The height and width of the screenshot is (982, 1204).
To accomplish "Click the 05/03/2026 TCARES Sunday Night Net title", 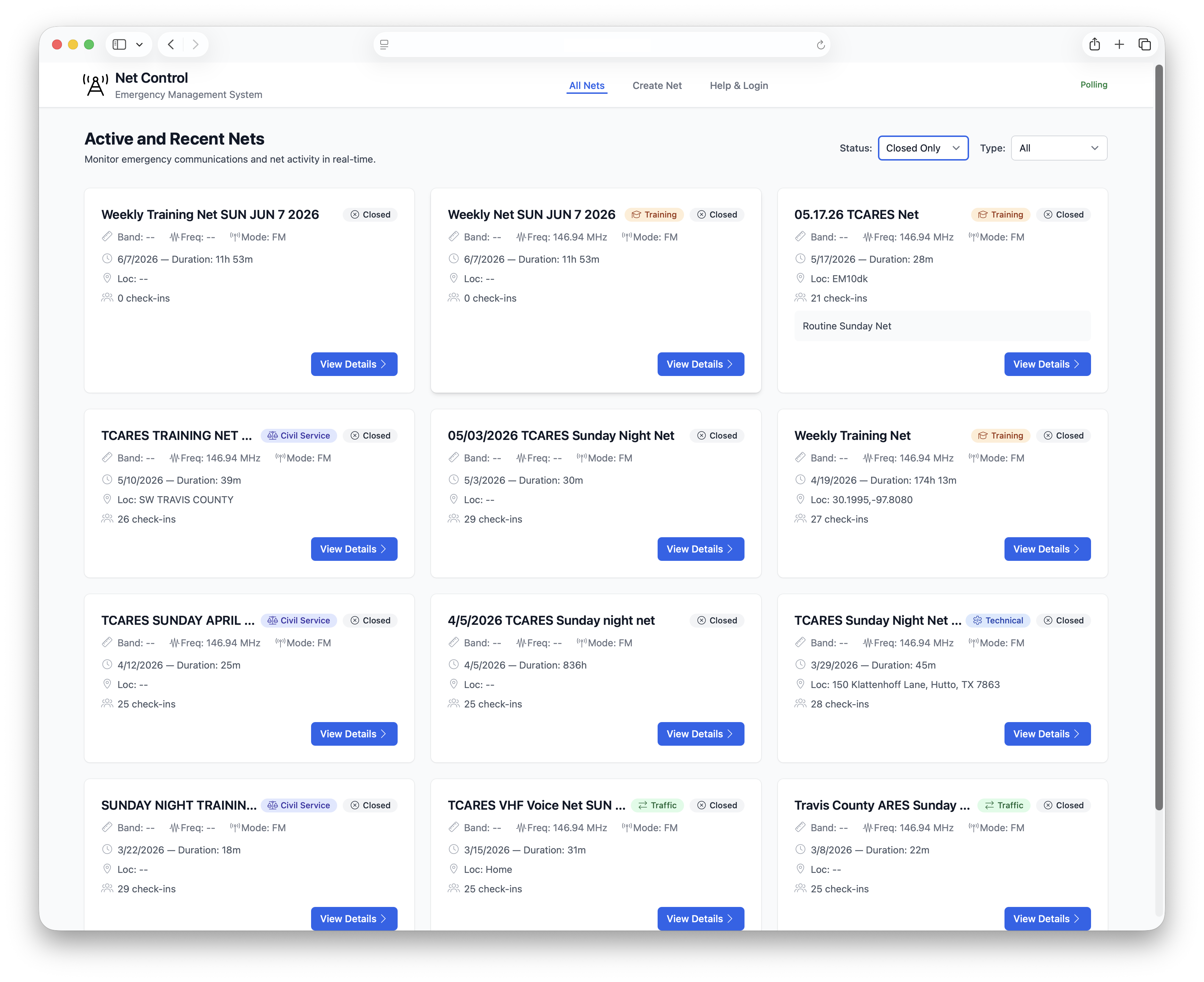I will [561, 435].
